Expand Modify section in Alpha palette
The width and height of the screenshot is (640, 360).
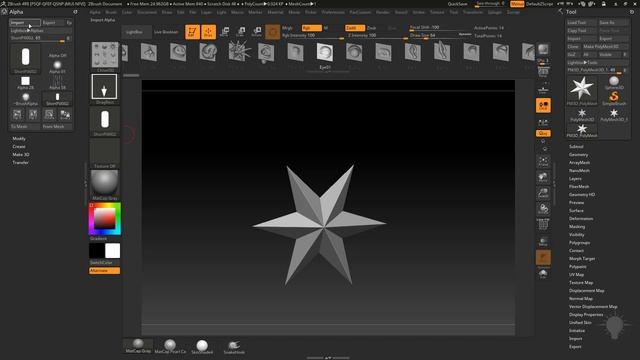point(19,139)
